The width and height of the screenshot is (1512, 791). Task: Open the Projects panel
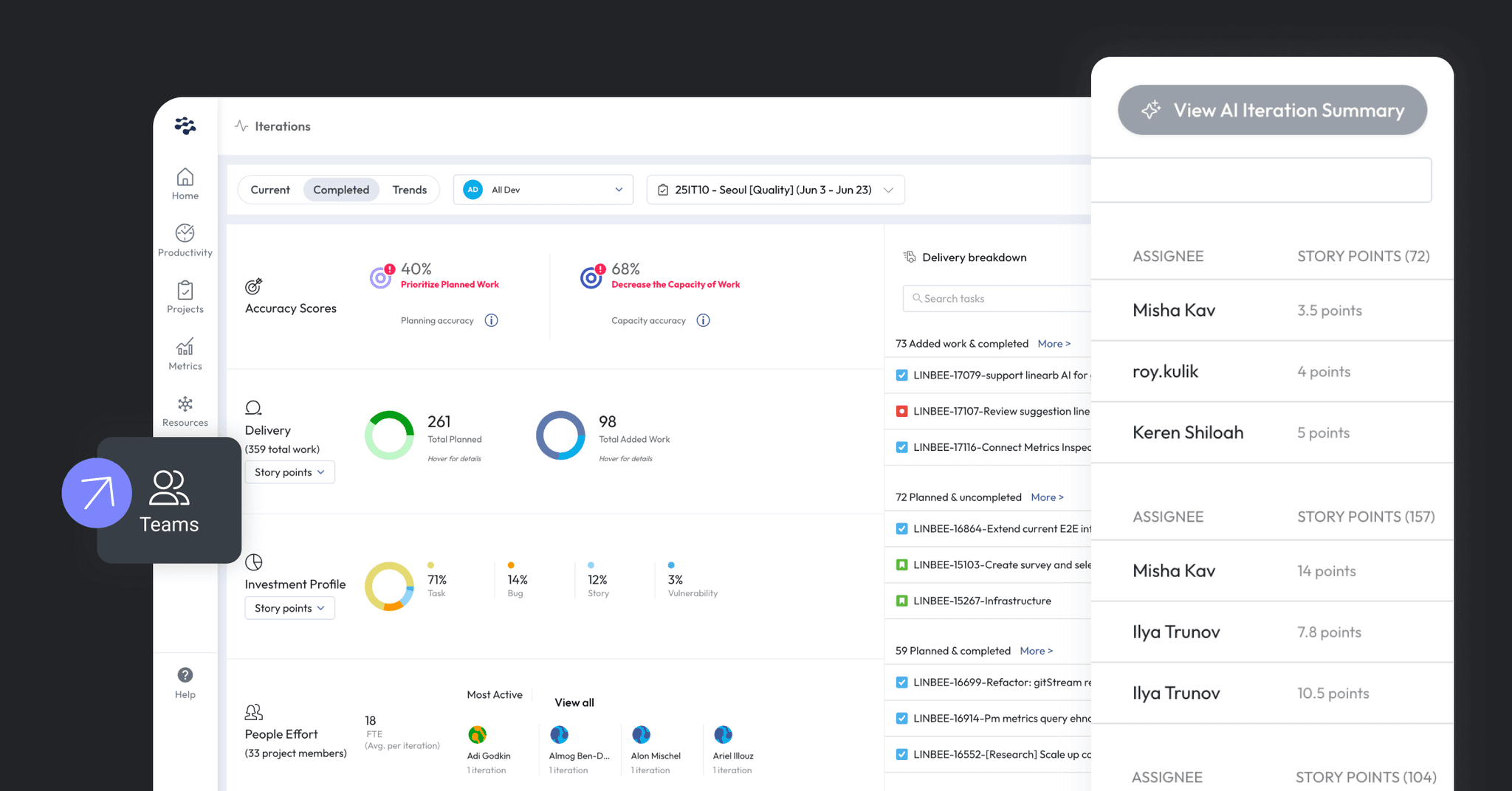coord(185,295)
